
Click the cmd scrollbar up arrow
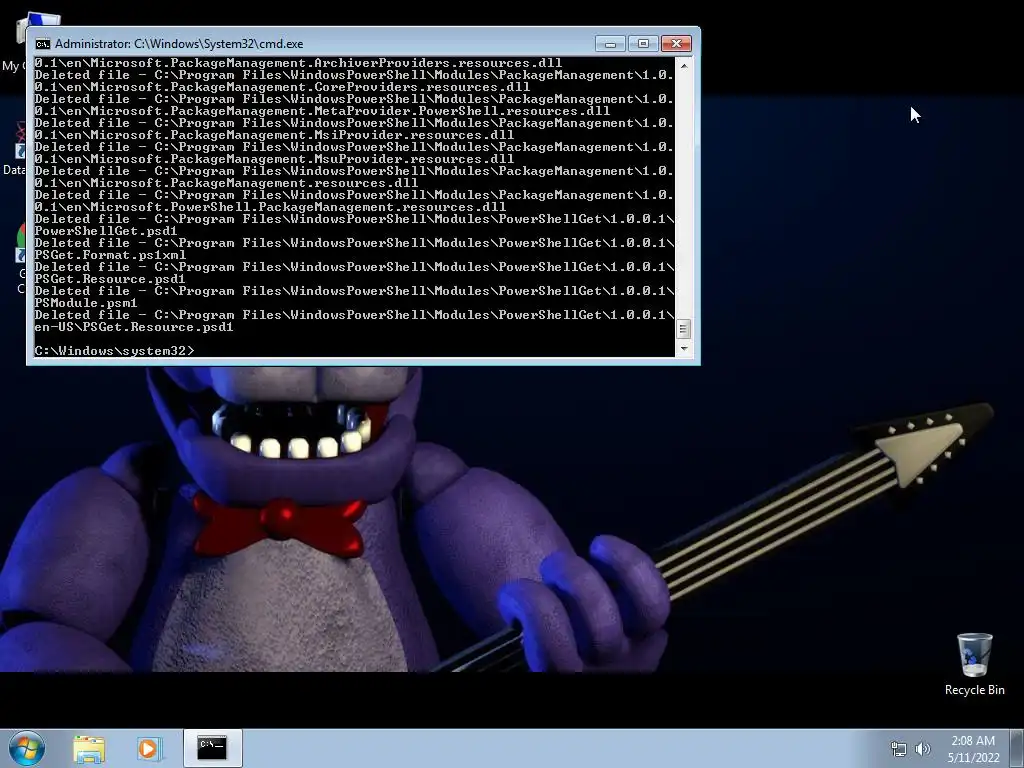point(684,65)
